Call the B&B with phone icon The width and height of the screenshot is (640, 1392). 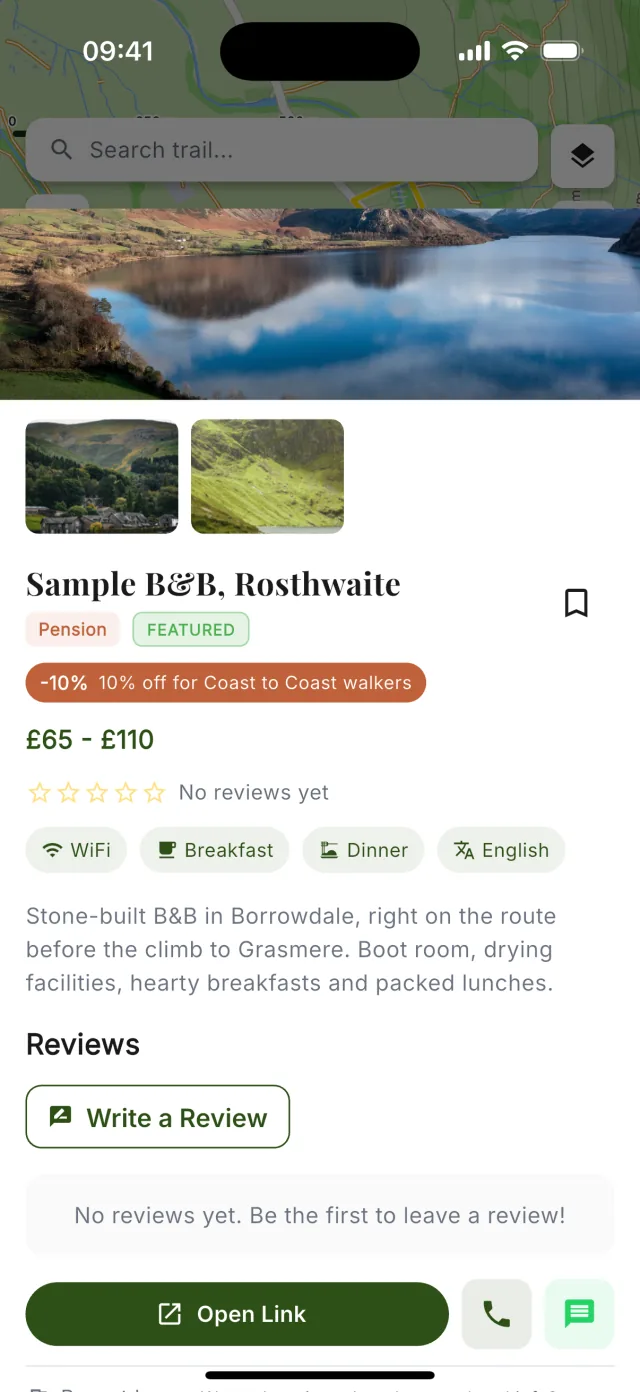(496, 1314)
